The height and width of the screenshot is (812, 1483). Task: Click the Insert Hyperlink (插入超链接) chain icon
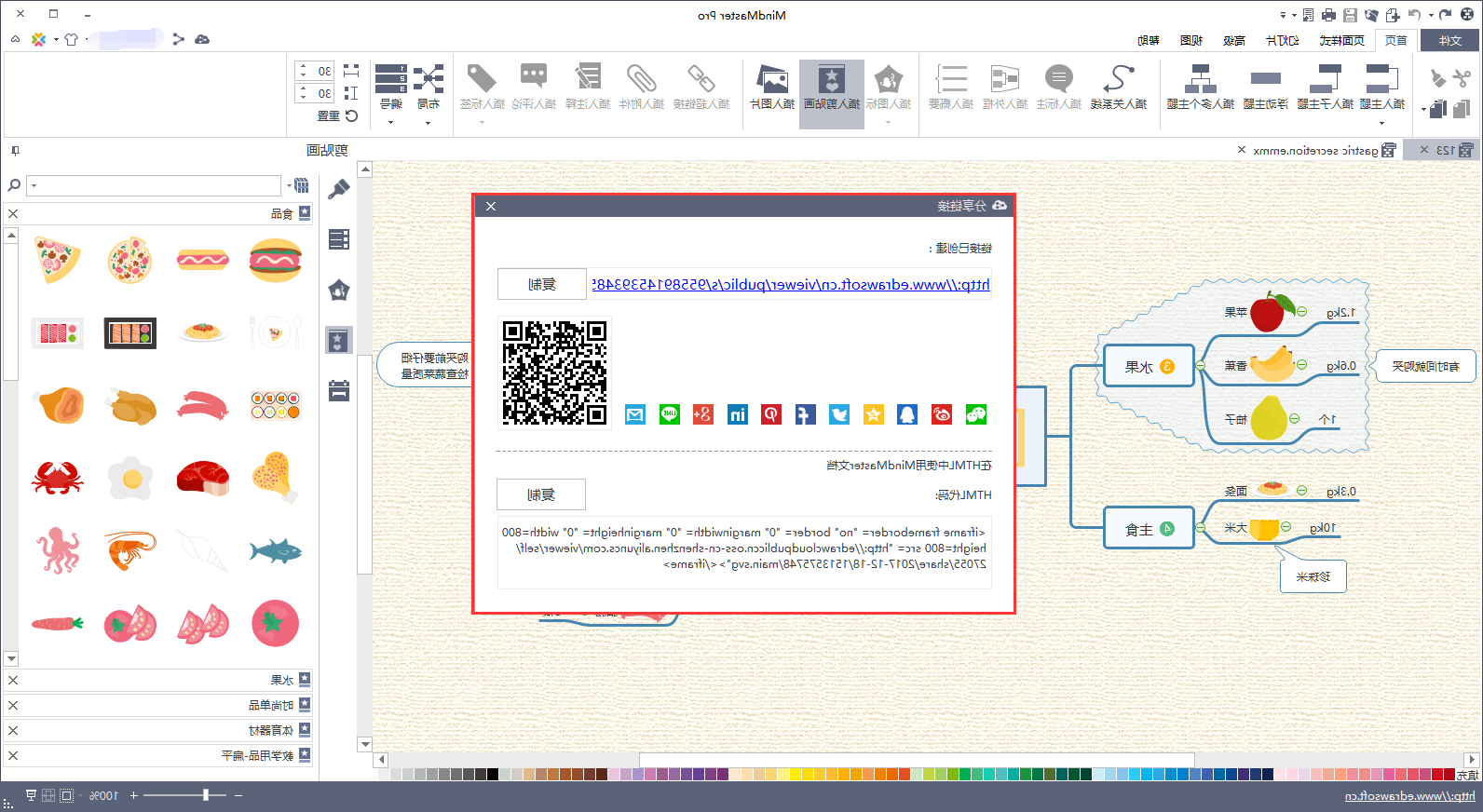[x=701, y=79]
